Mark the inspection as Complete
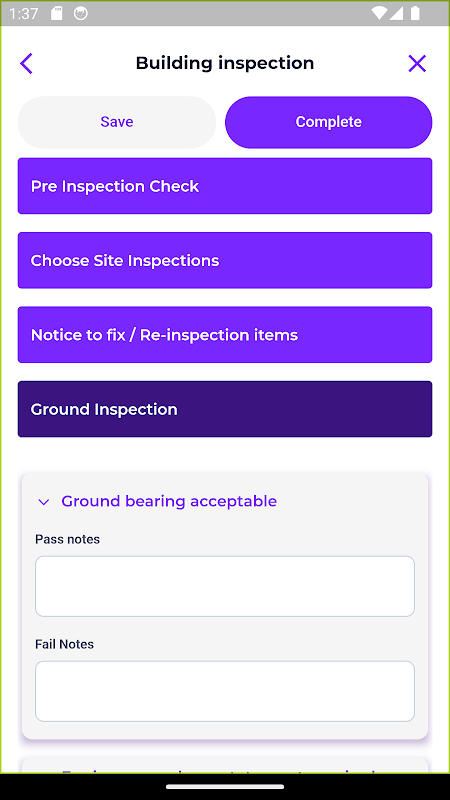The width and height of the screenshot is (450, 800). pyautogui.click(x=329, y=122)
